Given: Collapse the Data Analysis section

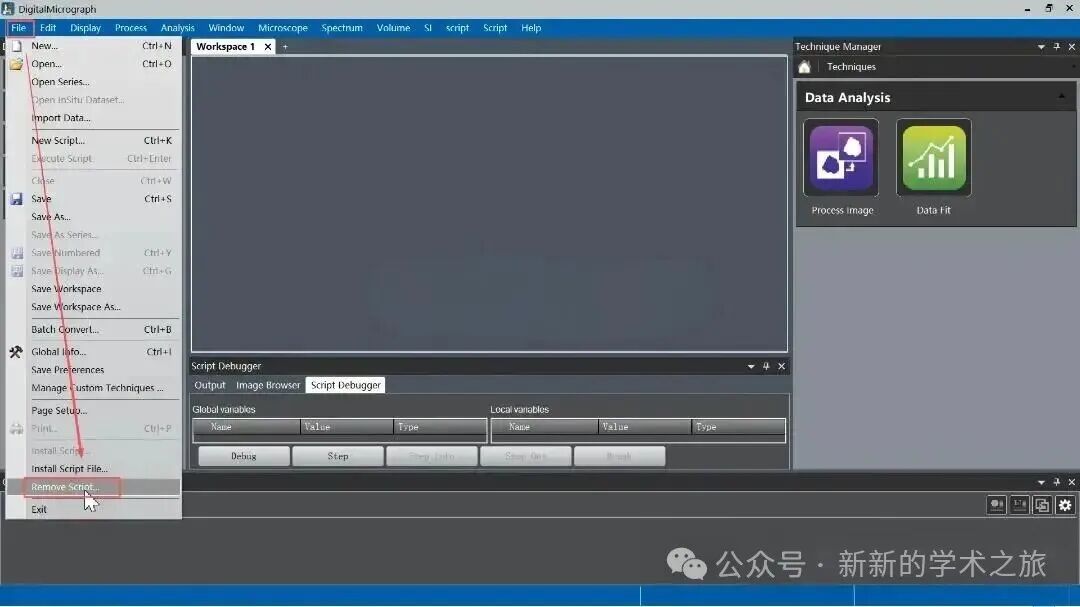Looking at the screenshot, I should (1061, 97).
